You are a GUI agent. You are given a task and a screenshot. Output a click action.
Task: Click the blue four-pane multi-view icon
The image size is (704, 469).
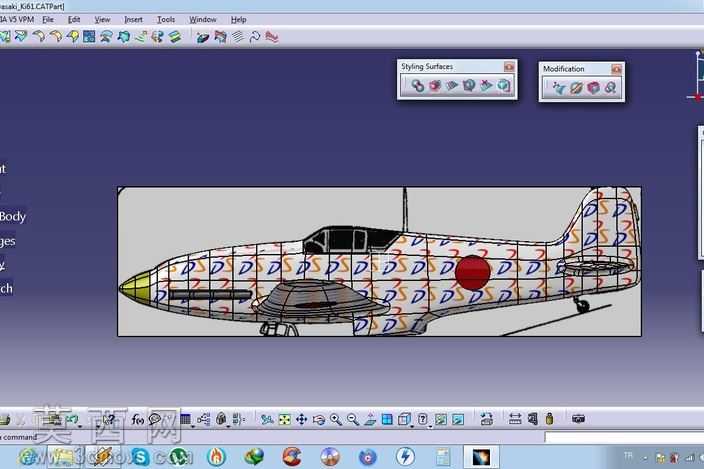pos(387,420)
